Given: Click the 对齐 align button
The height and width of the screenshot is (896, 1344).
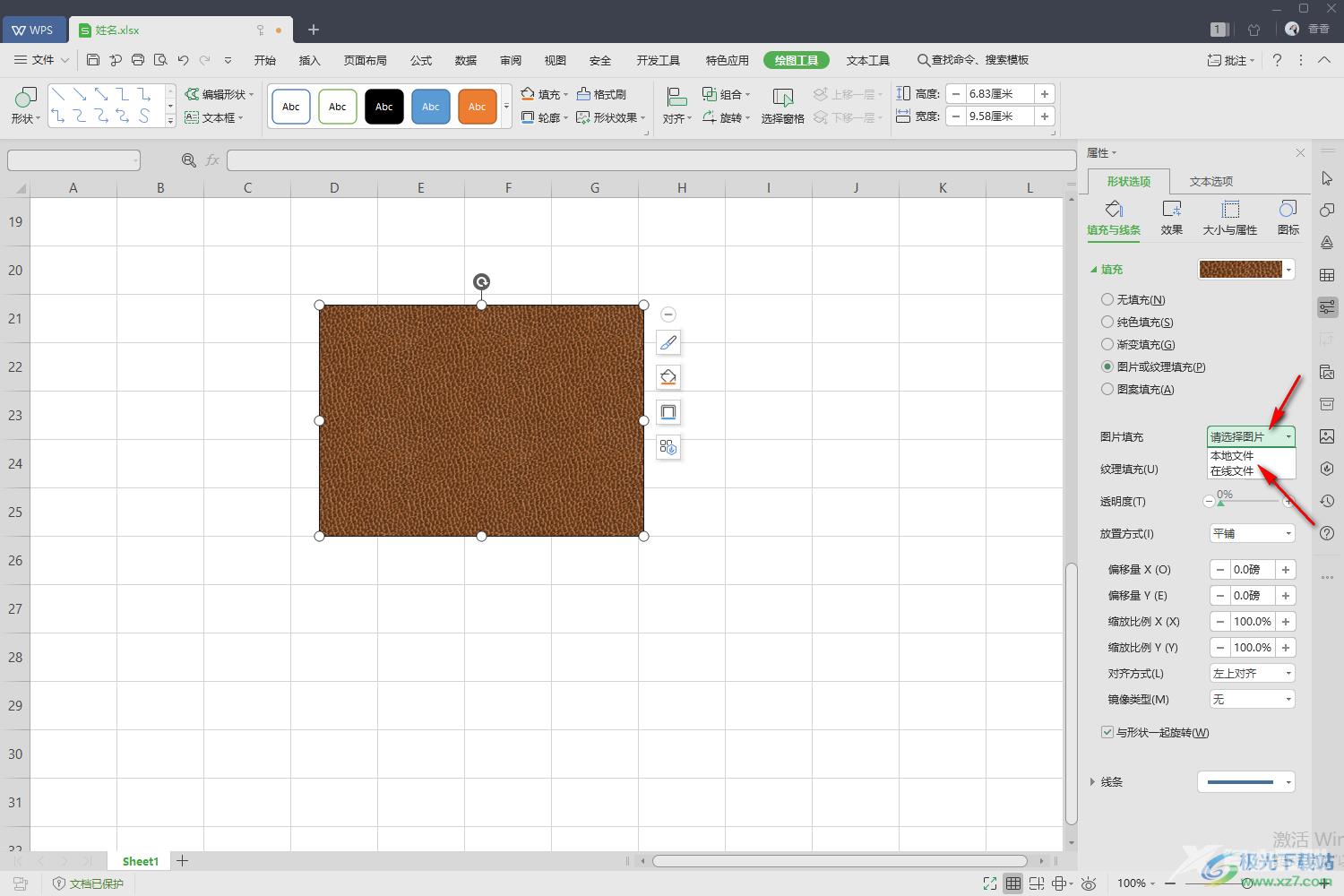Looking at the screenshot, I should 676,106.
